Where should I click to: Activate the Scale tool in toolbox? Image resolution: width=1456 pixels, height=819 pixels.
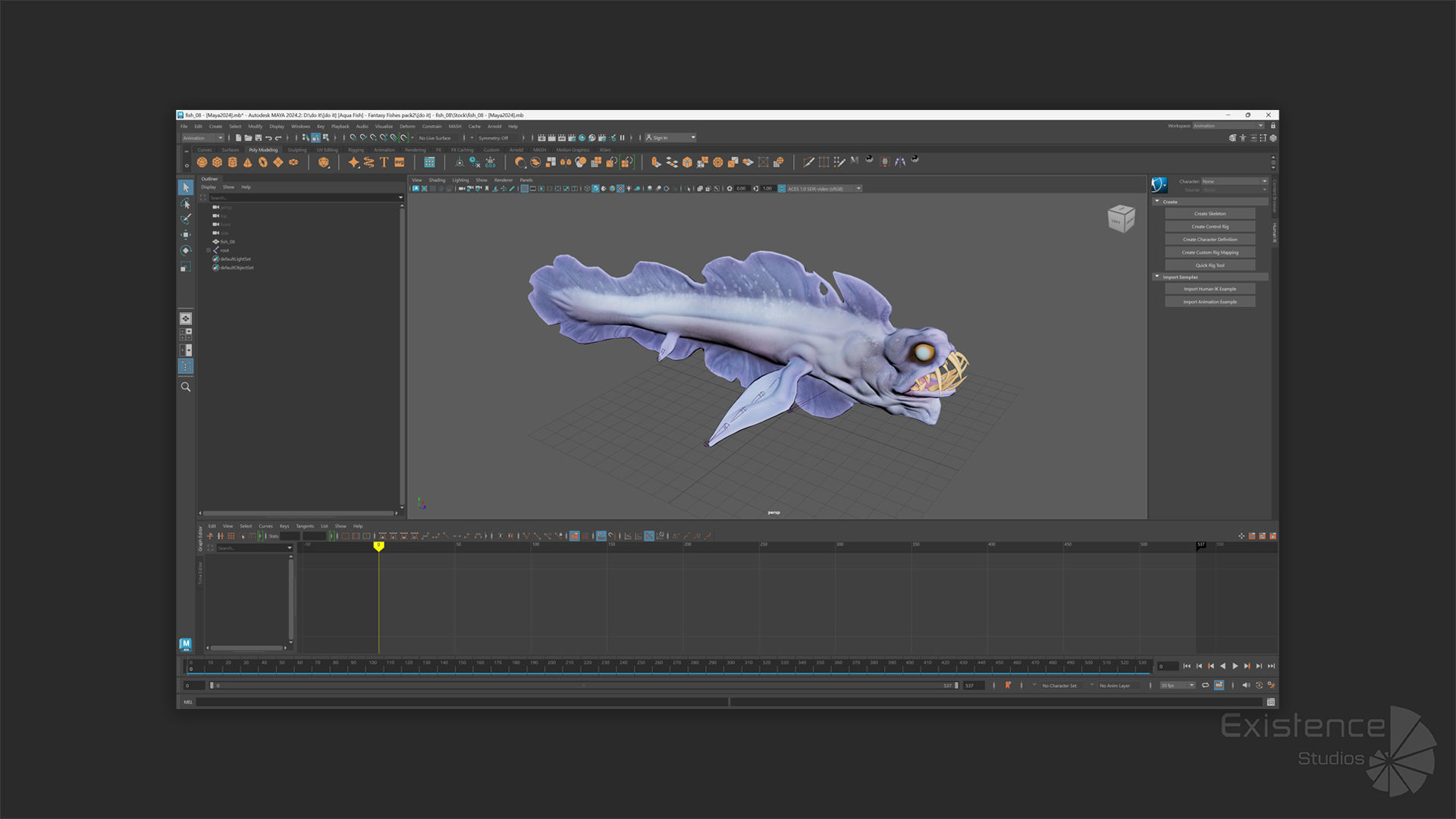186,267
